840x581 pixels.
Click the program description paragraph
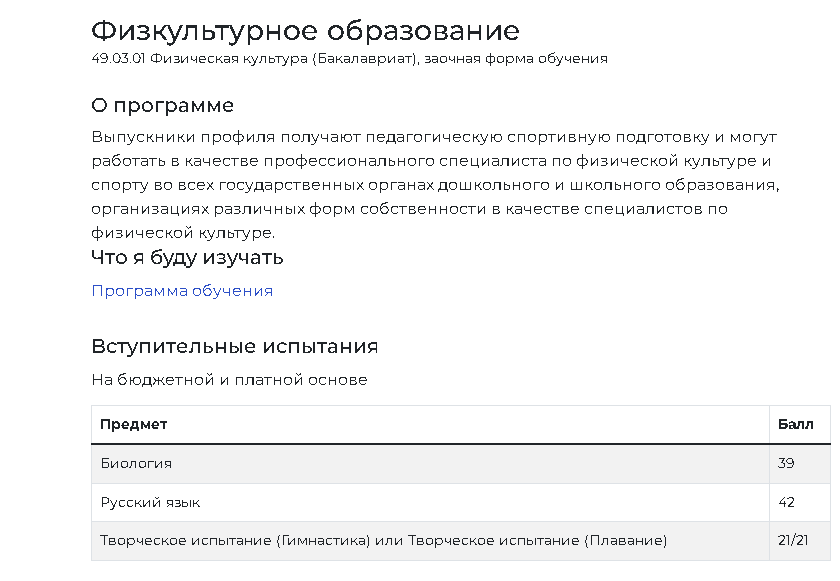436,185
